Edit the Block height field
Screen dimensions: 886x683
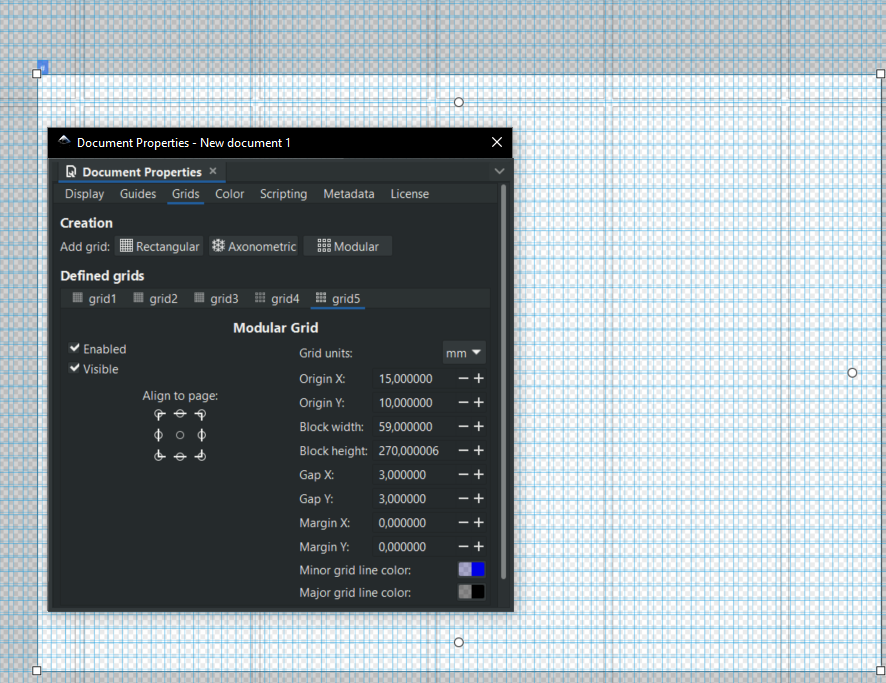(414, 450)
